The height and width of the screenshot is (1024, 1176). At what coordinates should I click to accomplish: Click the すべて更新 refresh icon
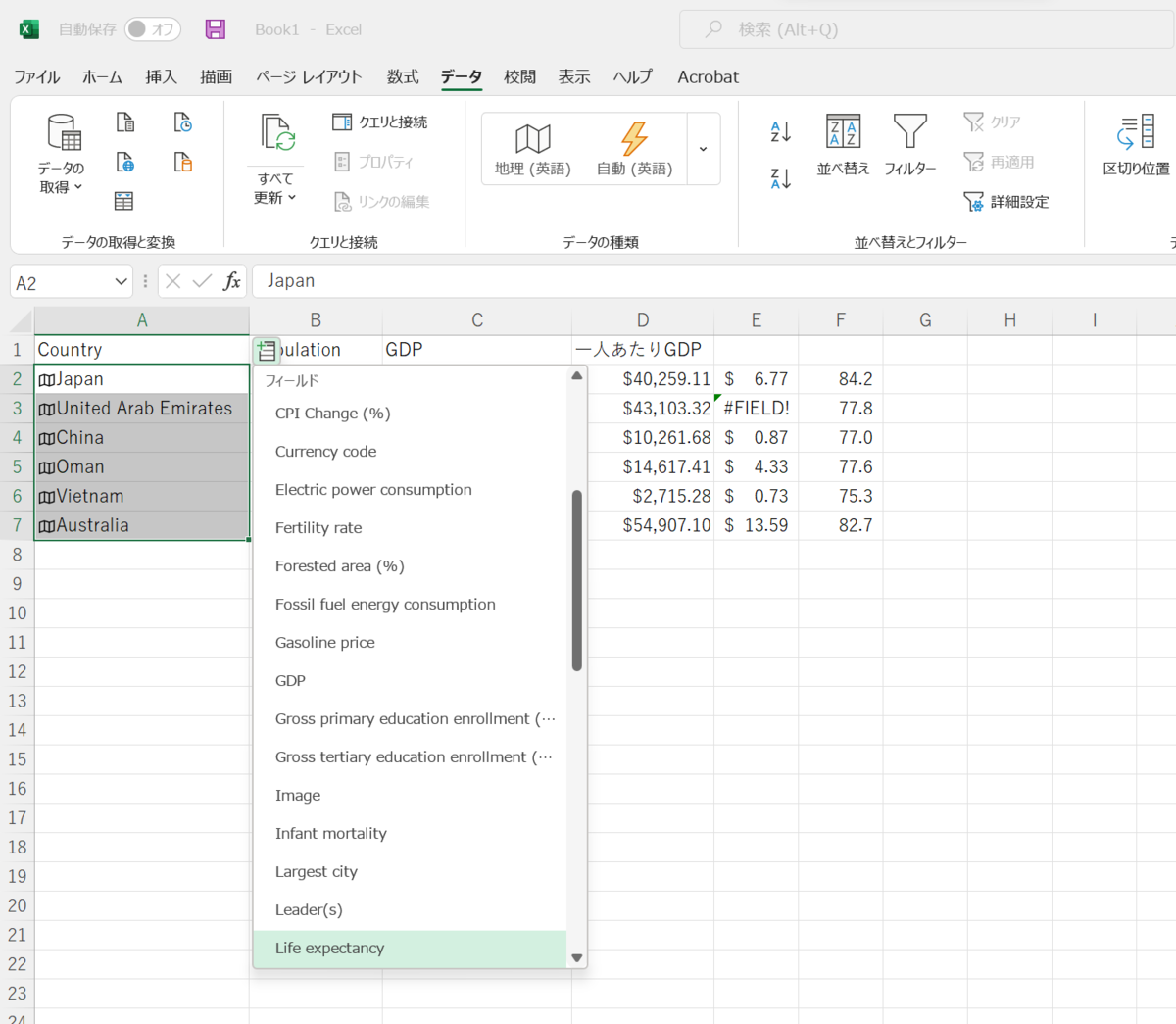tap(276, 134)
